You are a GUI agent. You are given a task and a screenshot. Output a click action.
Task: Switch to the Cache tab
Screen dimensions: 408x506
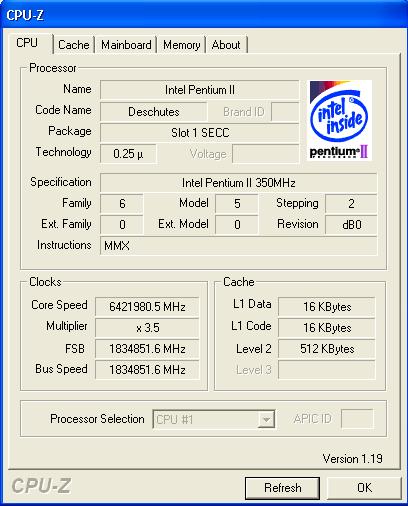(74, 45)
